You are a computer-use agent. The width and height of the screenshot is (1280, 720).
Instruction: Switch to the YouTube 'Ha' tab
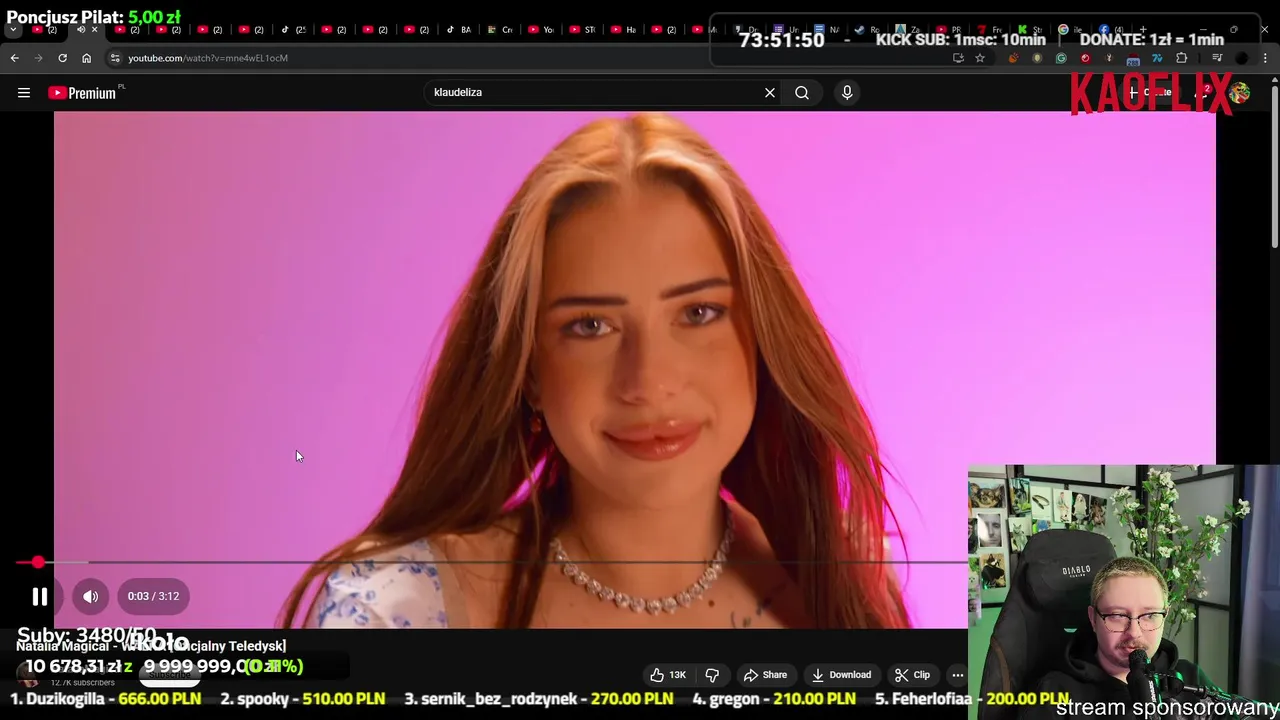[x=624, y=30]
